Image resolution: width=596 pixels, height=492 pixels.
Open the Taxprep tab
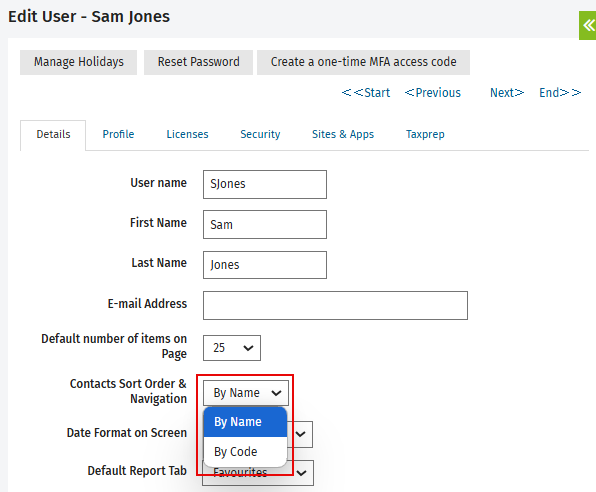[x=425, y=134]
